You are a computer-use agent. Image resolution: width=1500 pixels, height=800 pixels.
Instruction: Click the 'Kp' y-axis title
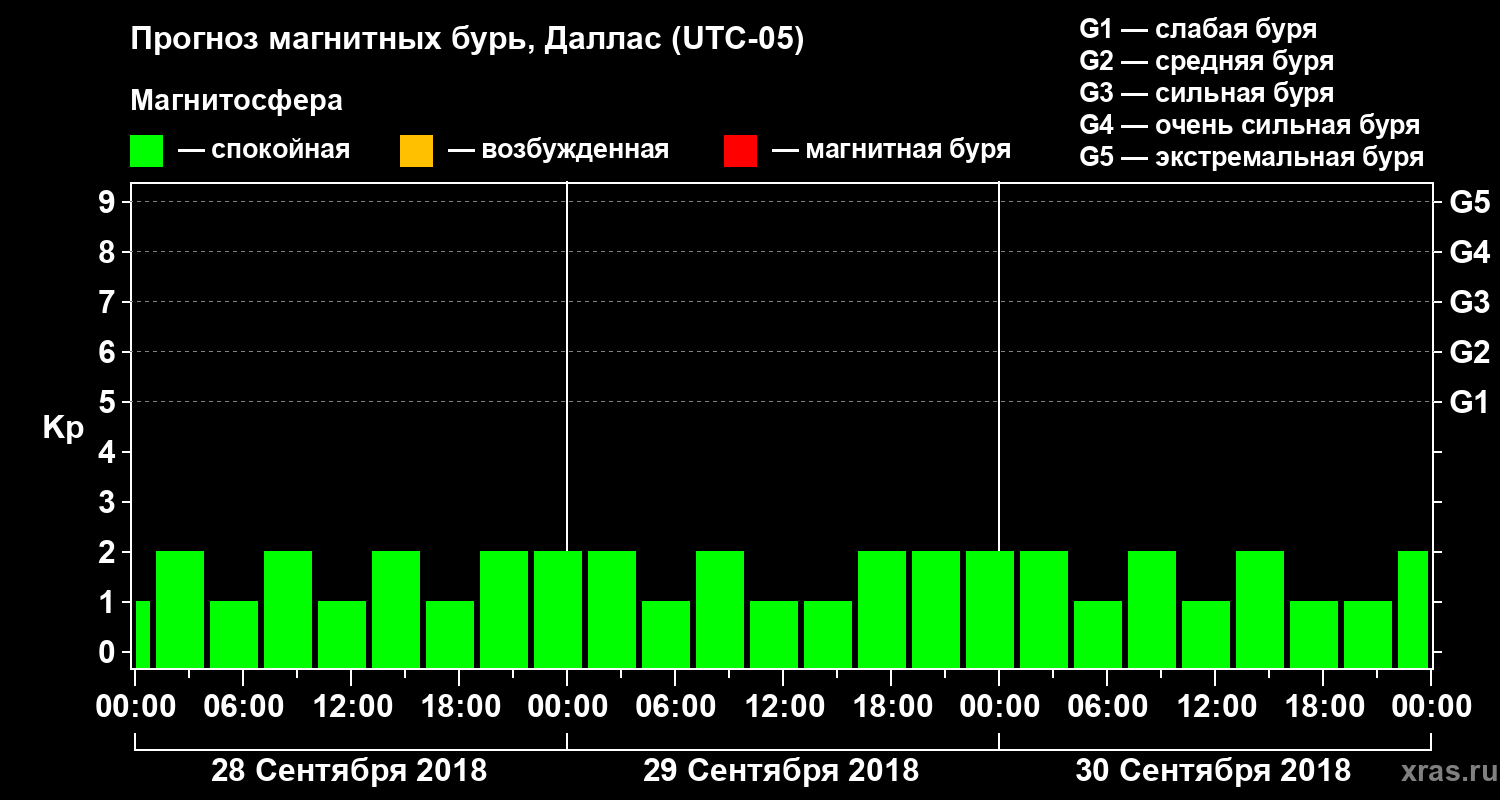[x=63, y=428]
